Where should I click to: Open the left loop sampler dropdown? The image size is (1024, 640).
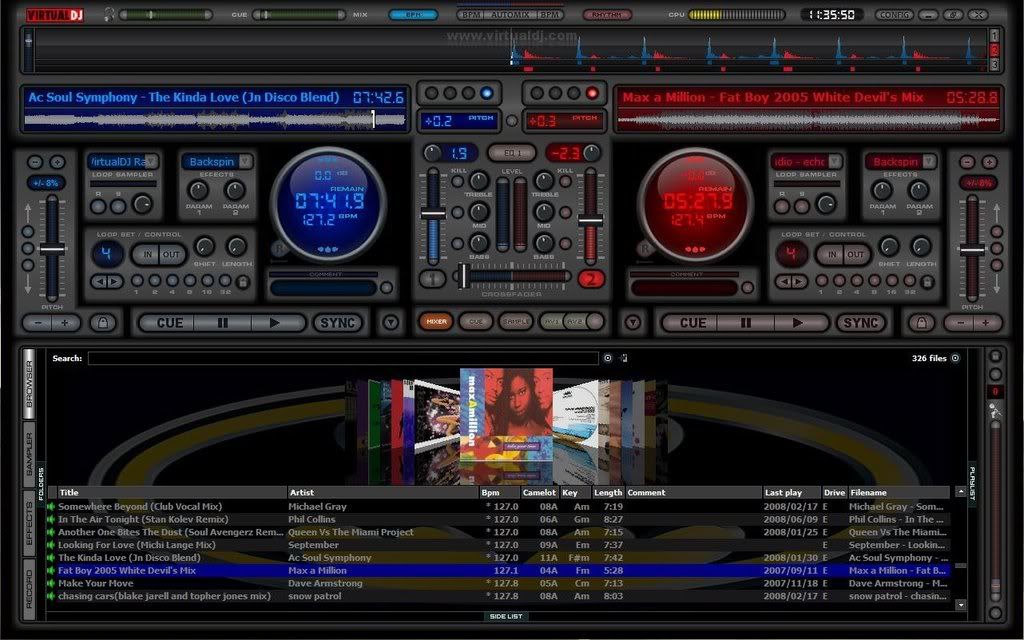152,161
